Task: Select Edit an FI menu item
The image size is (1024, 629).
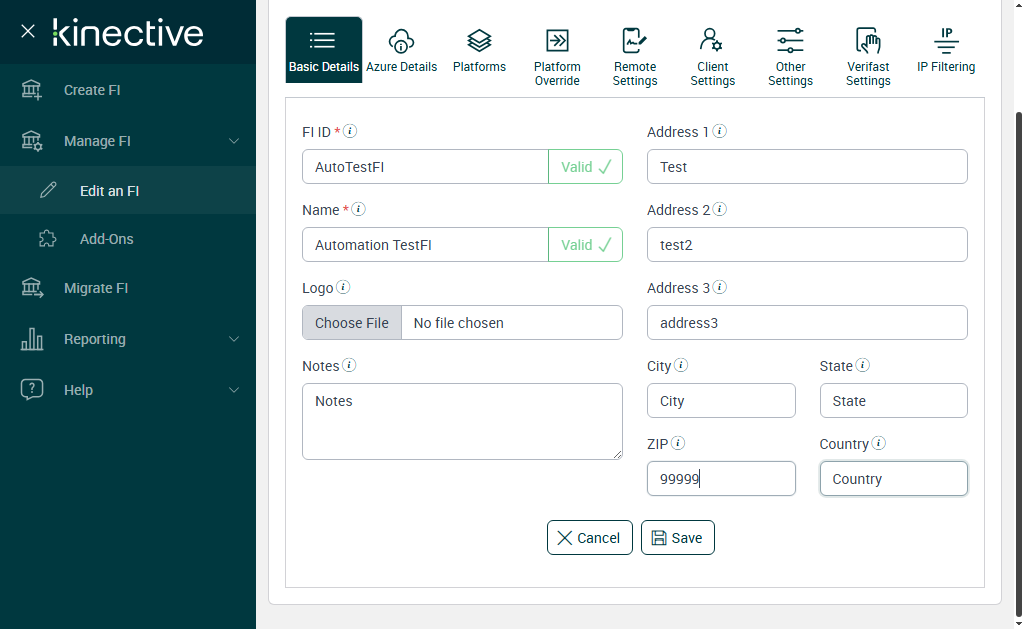Action: (128, 190)
